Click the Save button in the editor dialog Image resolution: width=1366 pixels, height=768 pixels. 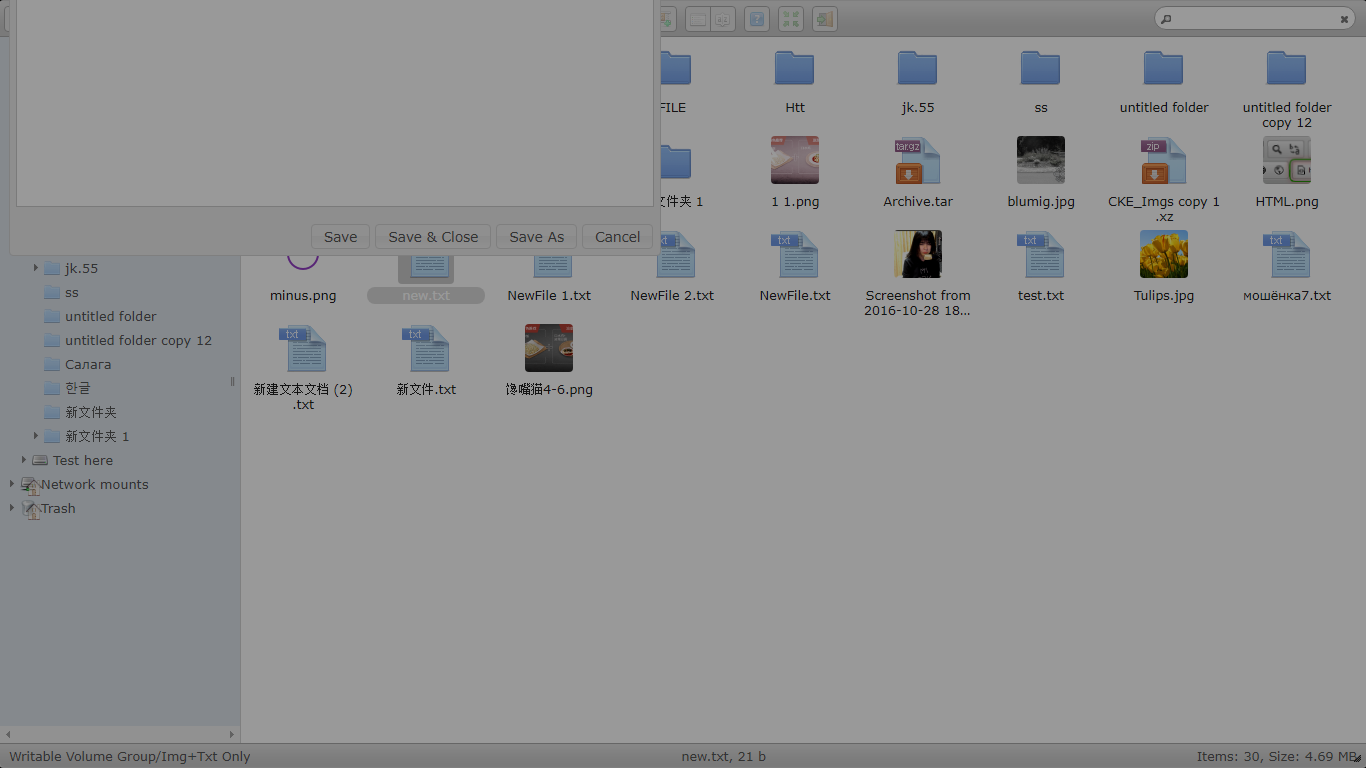[x=340, y=237]
